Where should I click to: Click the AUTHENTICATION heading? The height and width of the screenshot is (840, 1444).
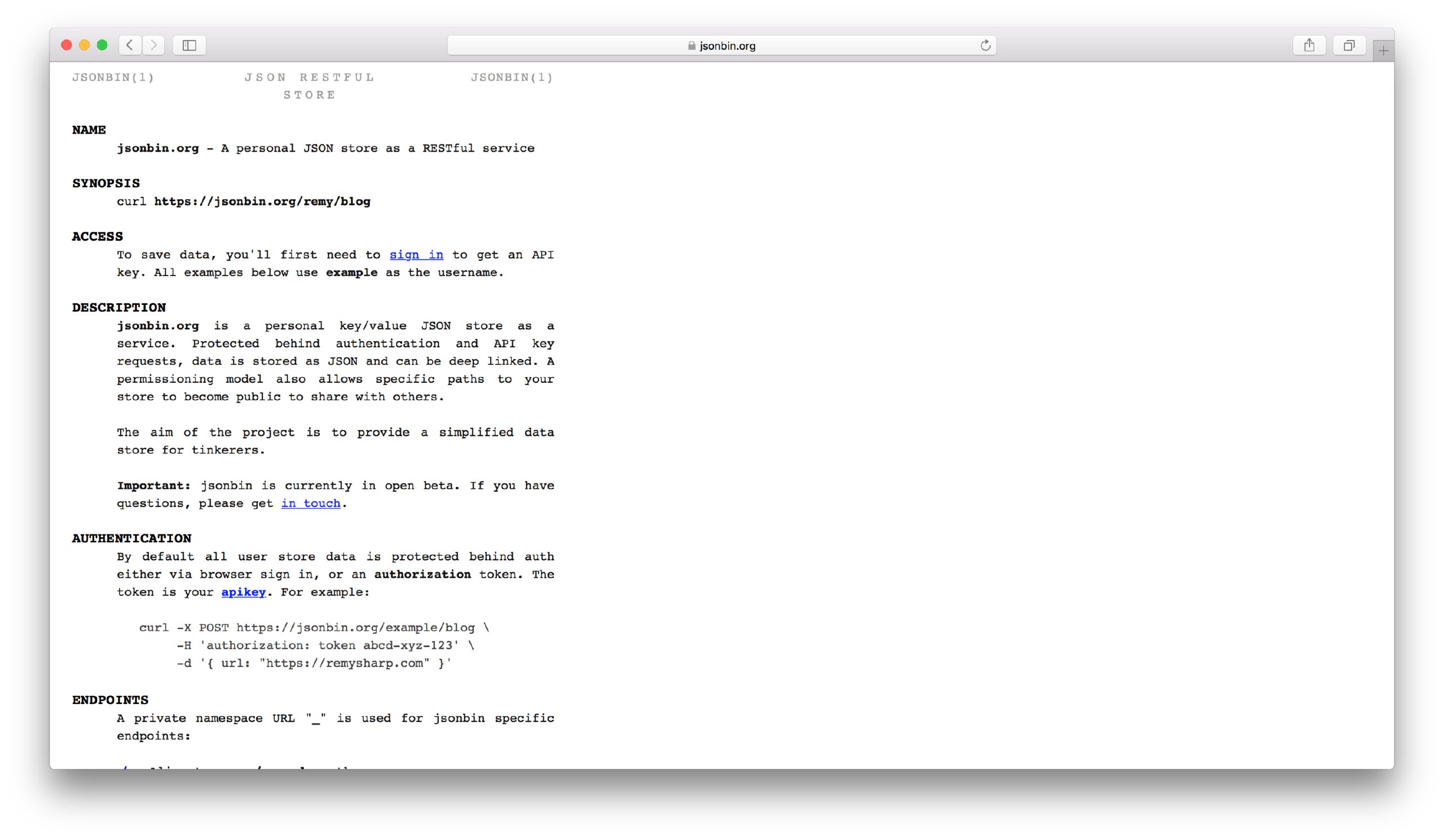[x=132, y=538]
